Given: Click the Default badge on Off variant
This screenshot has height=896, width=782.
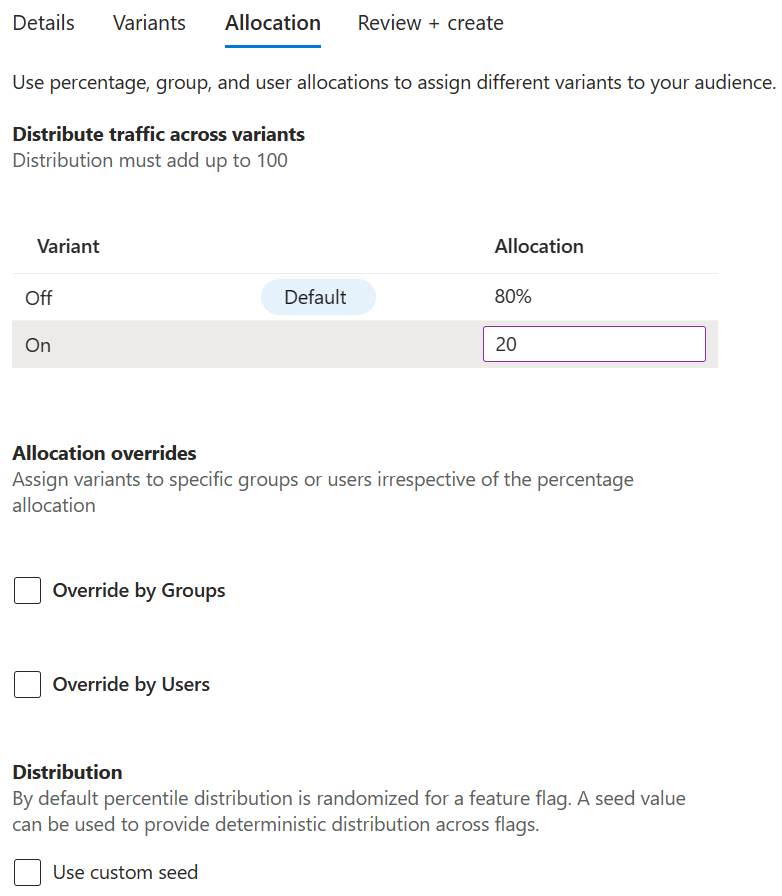Looking at the screenshot, I should tap(318, 297).
